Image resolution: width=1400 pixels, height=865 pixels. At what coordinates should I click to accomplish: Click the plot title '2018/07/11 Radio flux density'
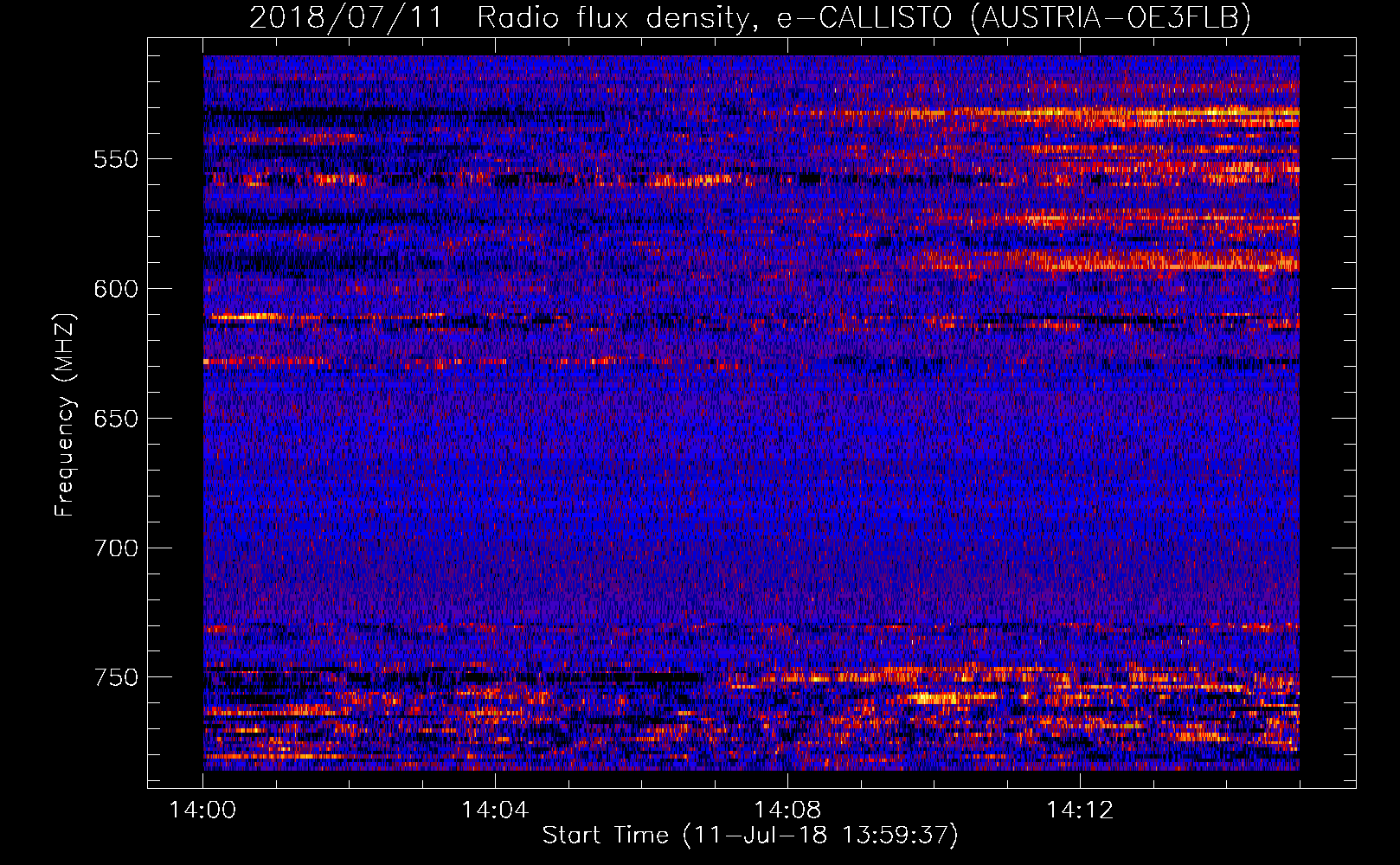coord(749,17)
